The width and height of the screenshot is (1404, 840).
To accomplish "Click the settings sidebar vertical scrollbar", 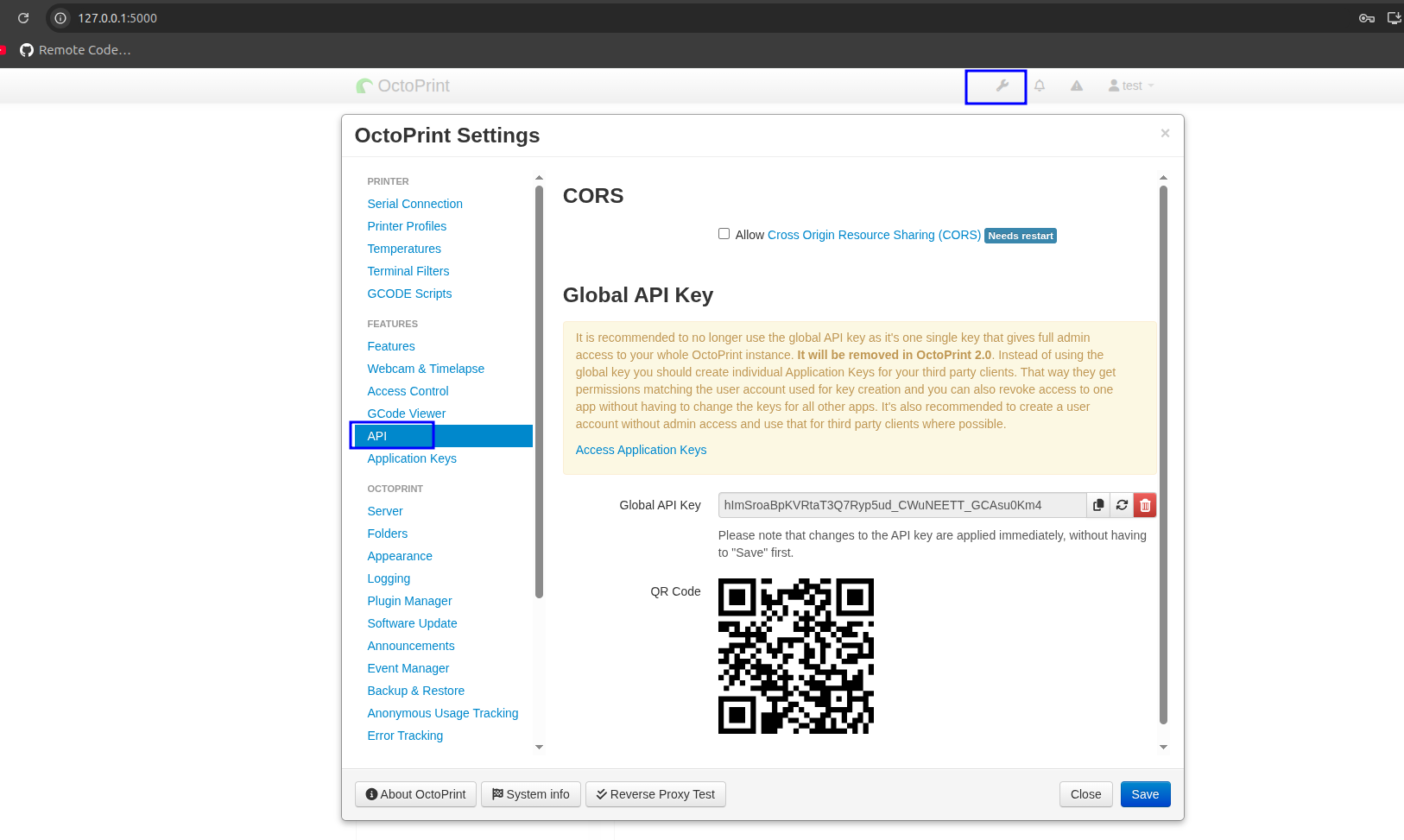I will point(539,392).
